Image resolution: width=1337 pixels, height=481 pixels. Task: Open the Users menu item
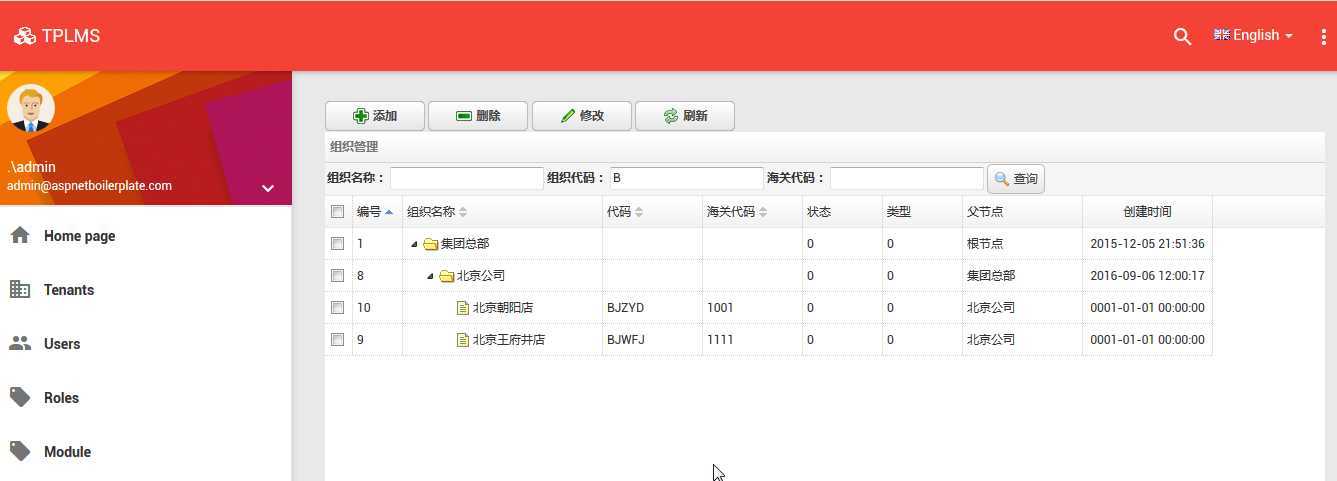146,344
